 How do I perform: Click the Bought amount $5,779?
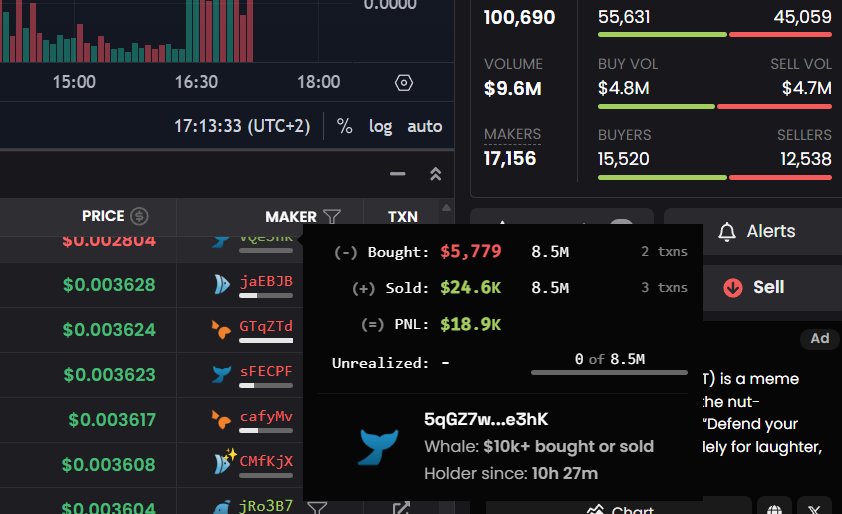tap(470, 251)
